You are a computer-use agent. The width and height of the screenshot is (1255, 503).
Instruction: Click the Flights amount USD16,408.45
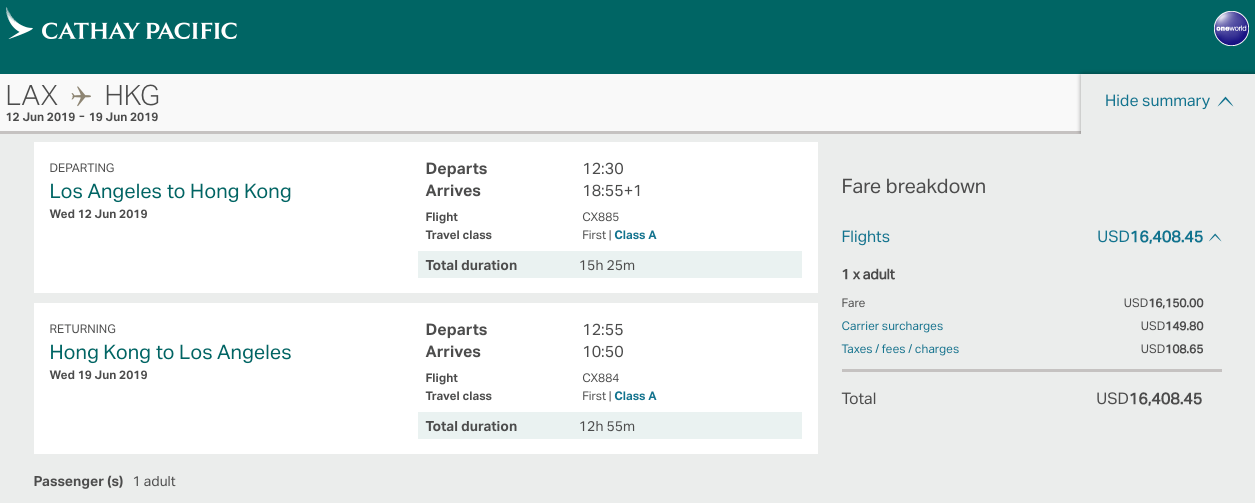click(1150, 237)
